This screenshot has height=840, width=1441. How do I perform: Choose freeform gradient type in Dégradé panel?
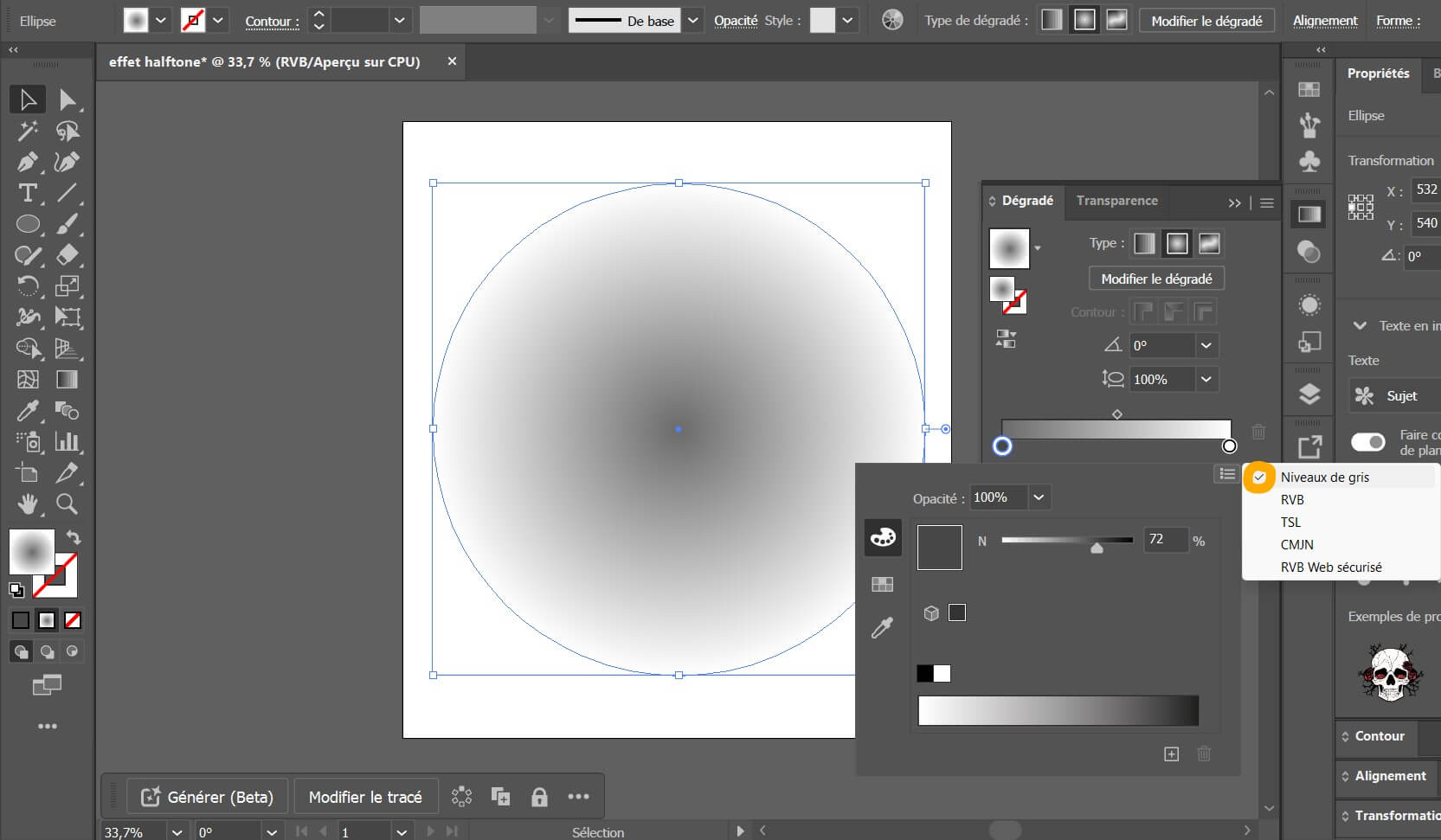tap(1209, 244)
